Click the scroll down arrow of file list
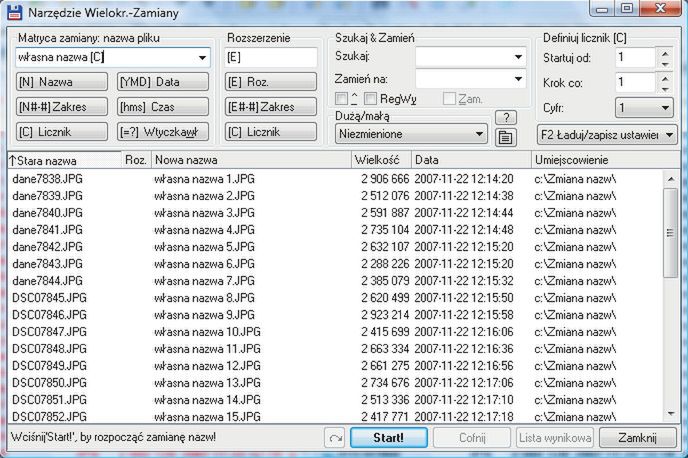 coord(671,413)
